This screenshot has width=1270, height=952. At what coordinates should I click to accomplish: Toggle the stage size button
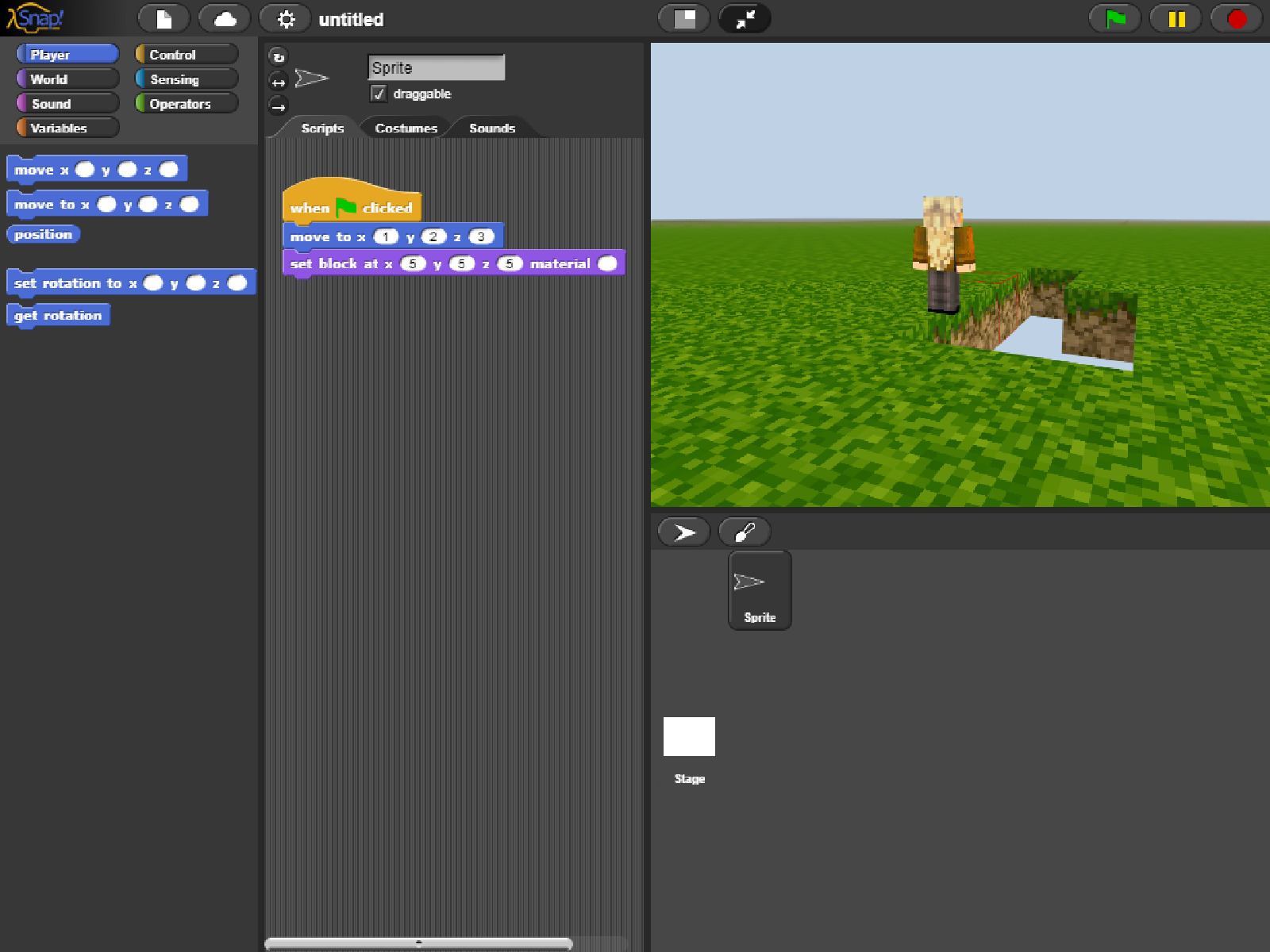(684, 19)
